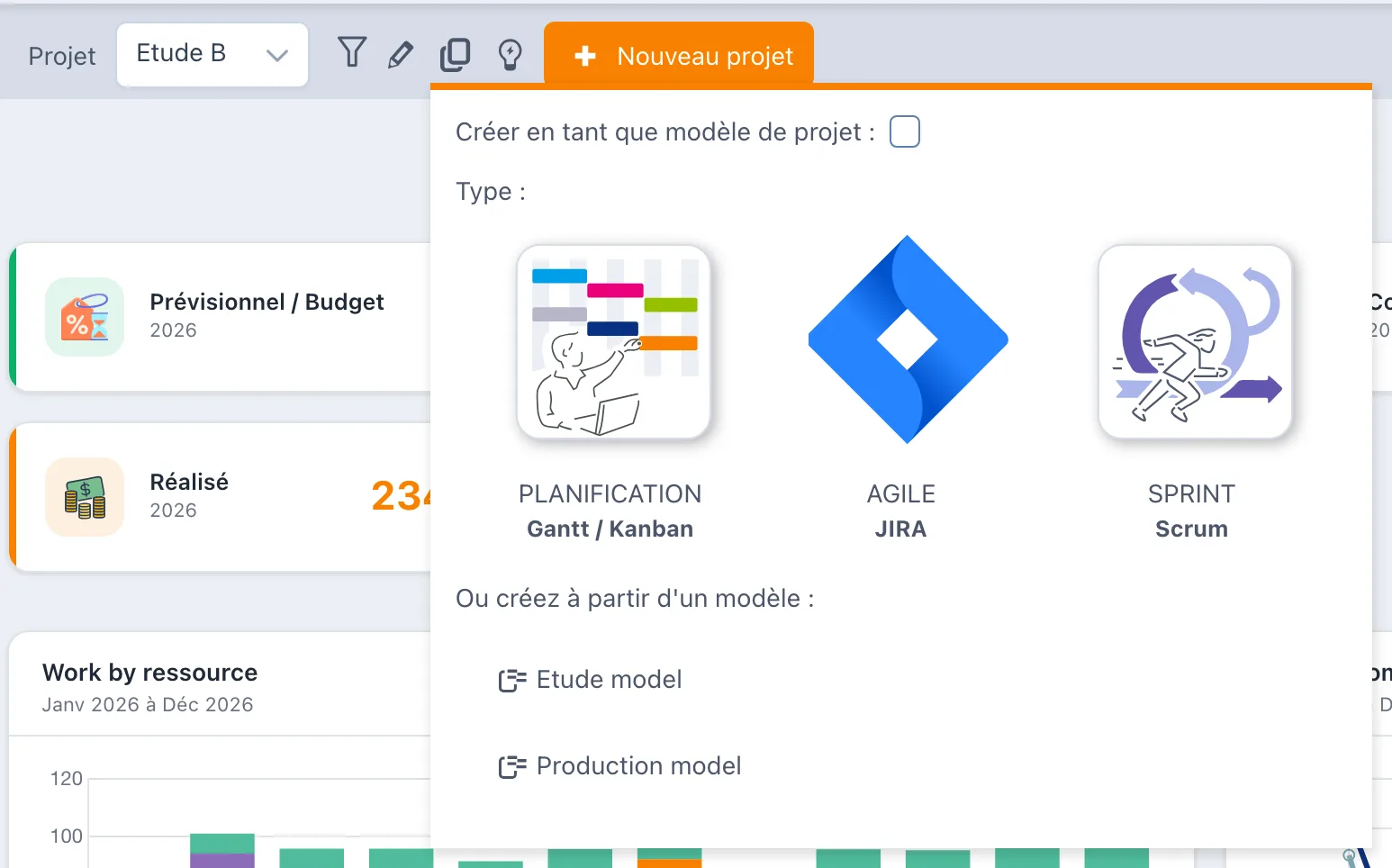This screenshot has width=1392, height=868.
Task: Click the 'AGILE' type heading
Action: [900, 493]
